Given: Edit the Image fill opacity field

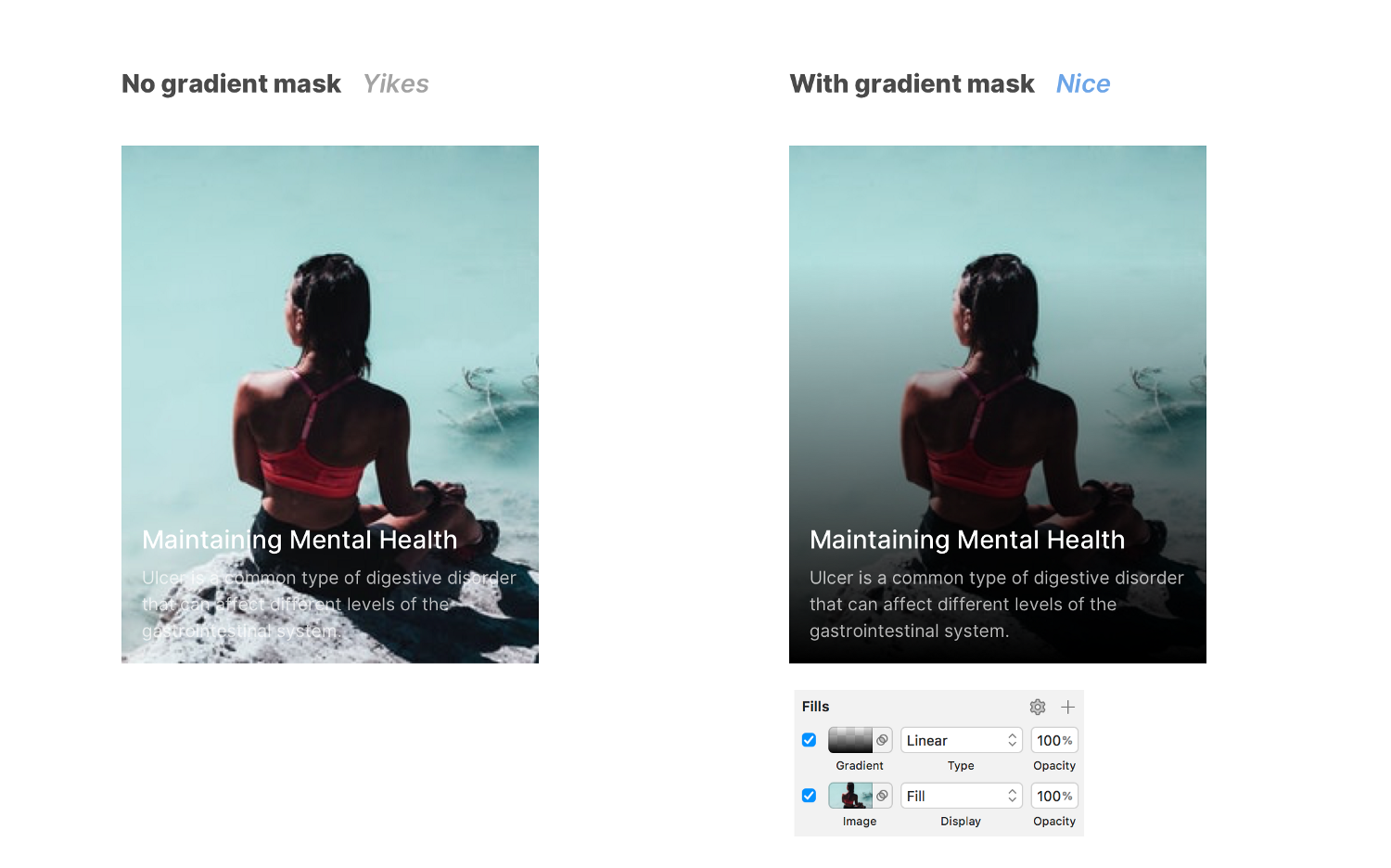Looking at the screenshot, I should 1054,796.
